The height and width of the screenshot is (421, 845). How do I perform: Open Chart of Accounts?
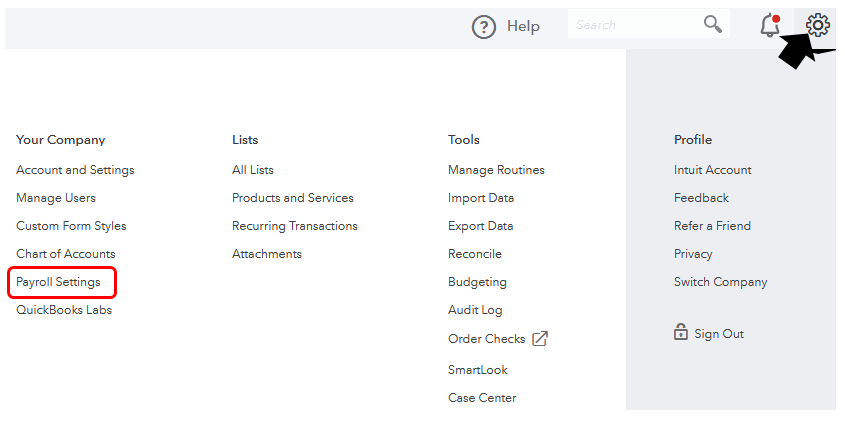coord(66,254)
